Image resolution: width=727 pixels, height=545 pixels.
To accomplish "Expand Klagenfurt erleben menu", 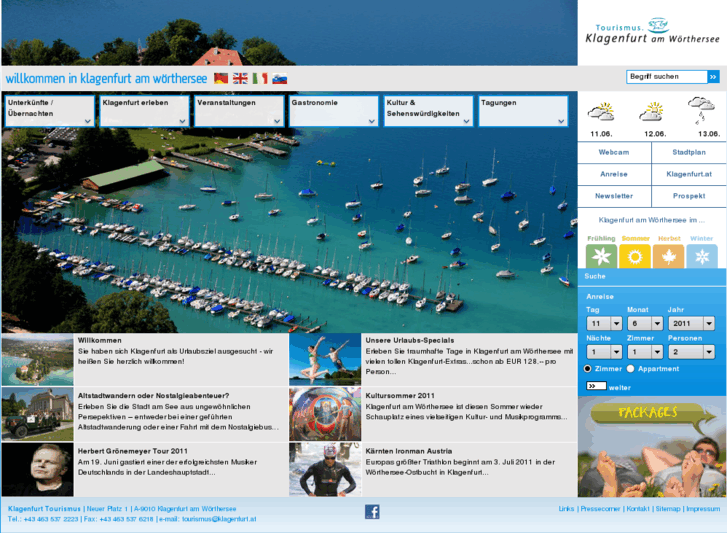I will point(144,111).
